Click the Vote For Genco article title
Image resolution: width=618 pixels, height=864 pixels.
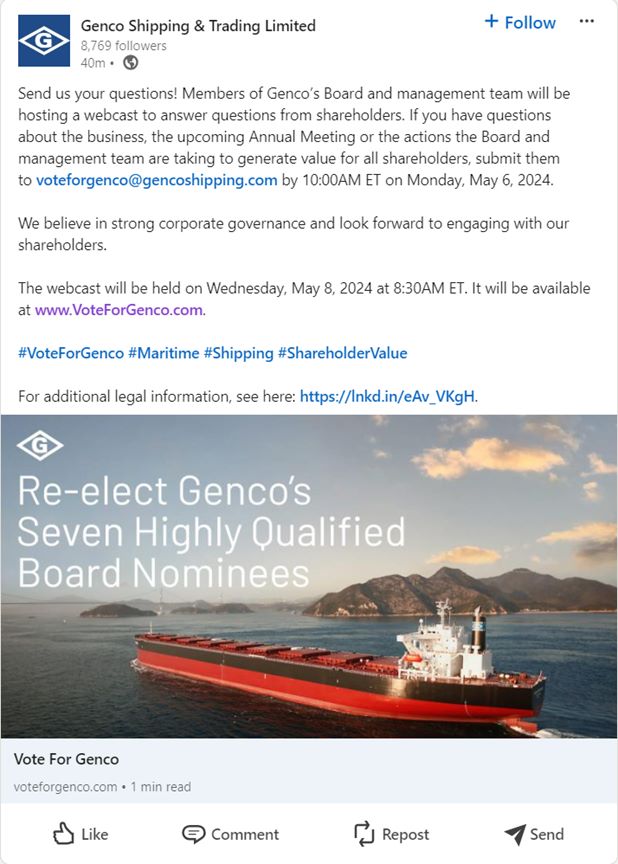[x=66, y=759]
